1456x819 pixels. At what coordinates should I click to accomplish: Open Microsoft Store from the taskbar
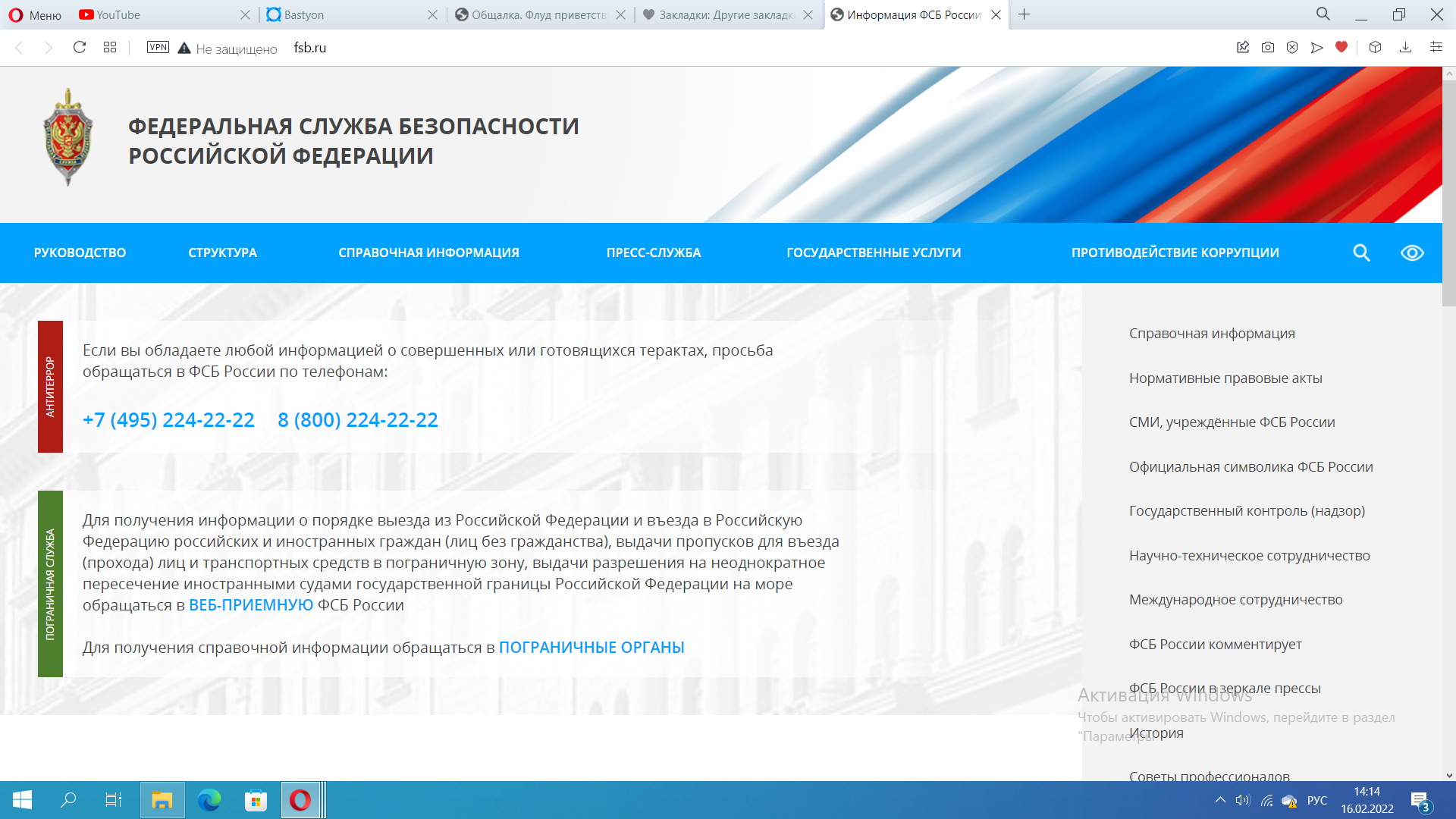pyautogui.click(x=256, y=800)
